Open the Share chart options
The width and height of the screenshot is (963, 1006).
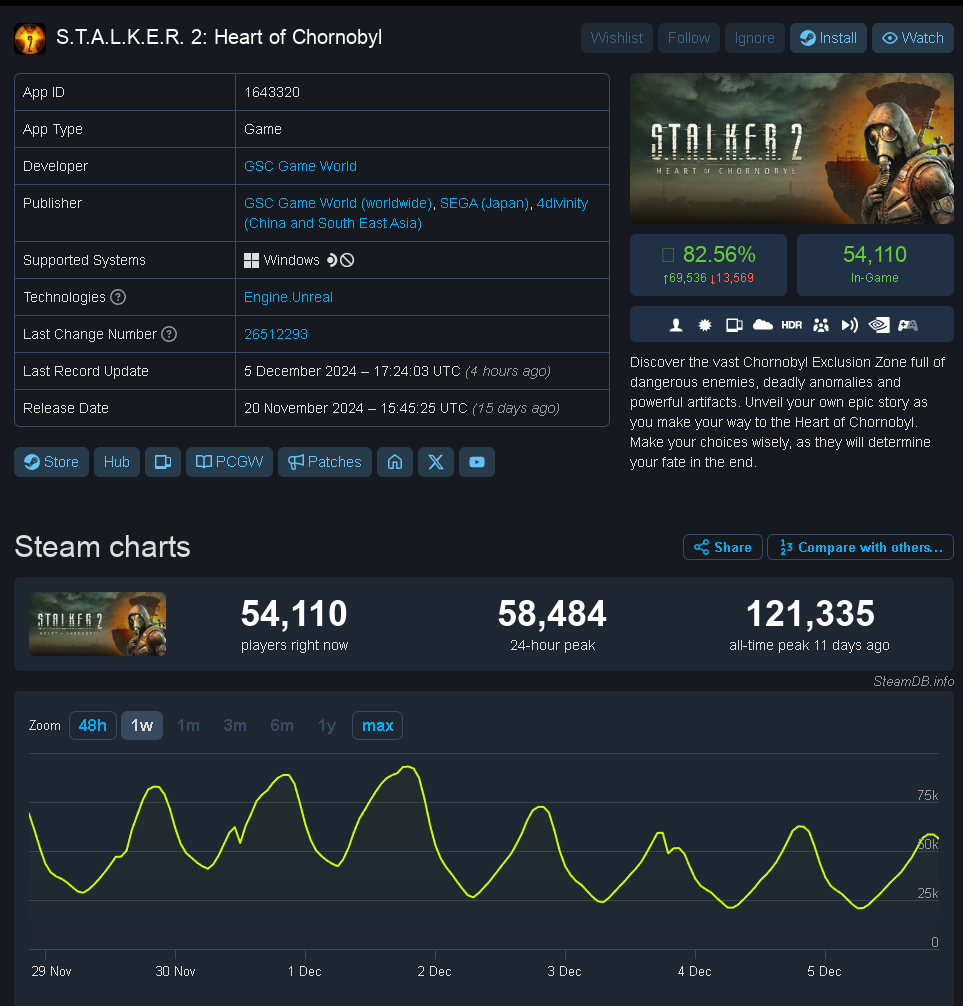point(722,547)
